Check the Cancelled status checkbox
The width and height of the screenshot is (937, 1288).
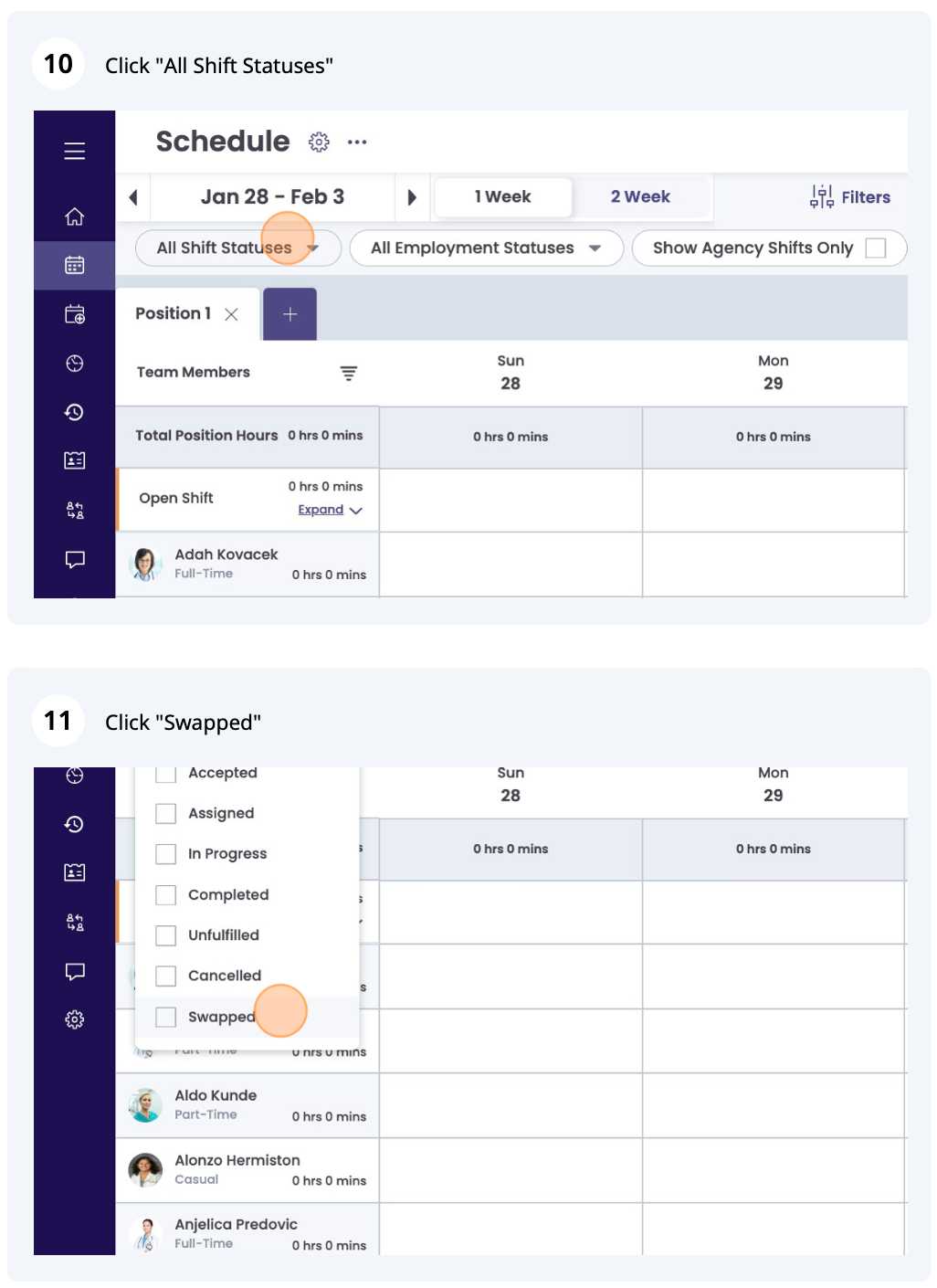(165, 976)
